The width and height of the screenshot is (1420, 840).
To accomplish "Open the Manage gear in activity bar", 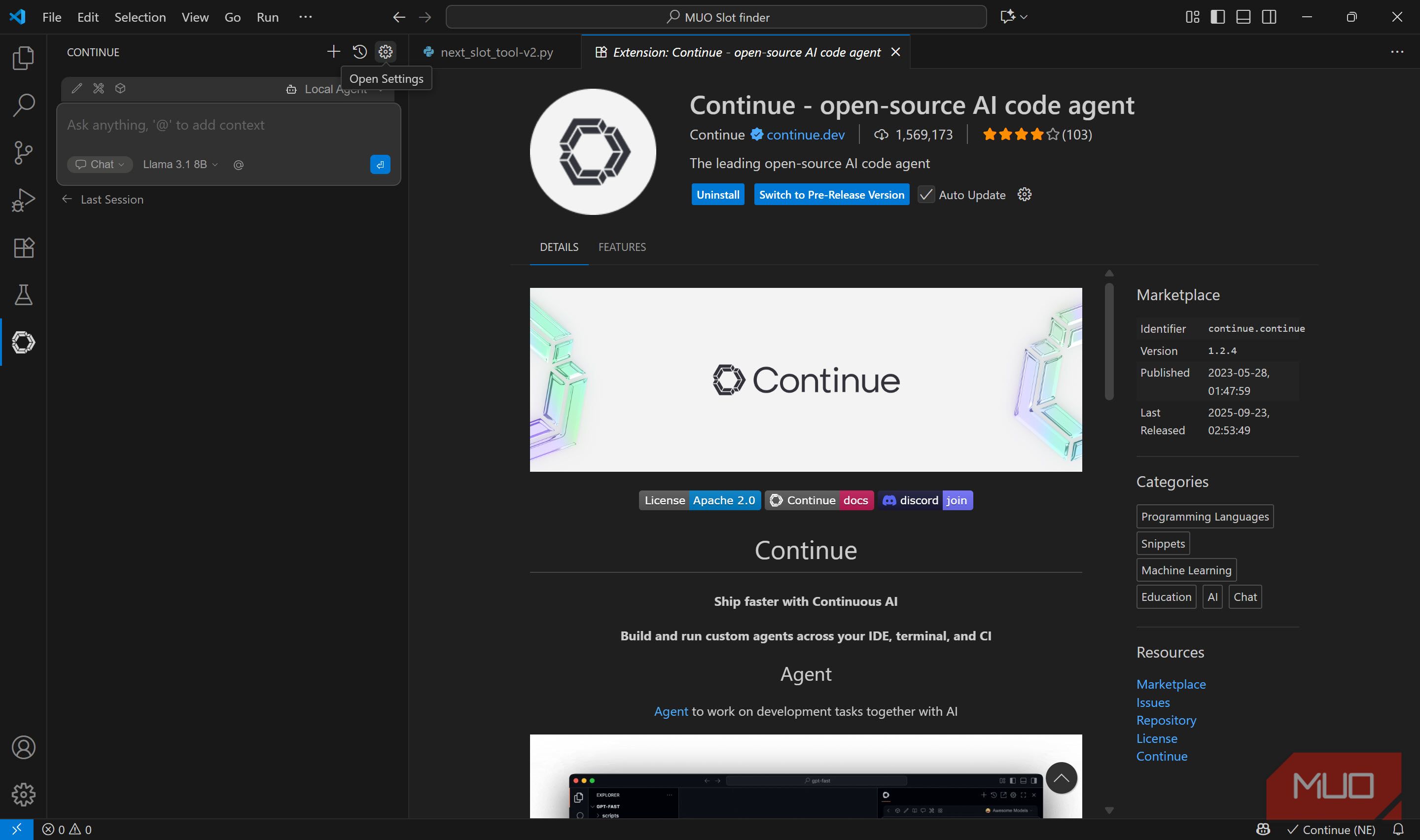I will click(x=23, y=794).
